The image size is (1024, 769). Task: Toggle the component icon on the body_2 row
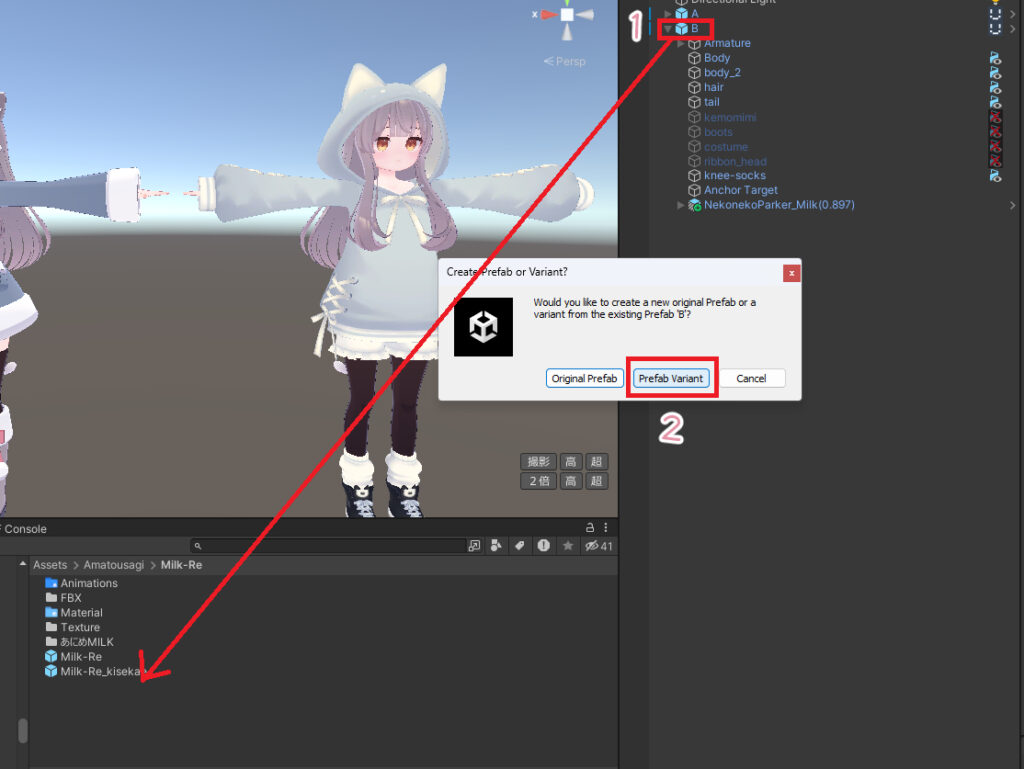[x=995, y=72]
